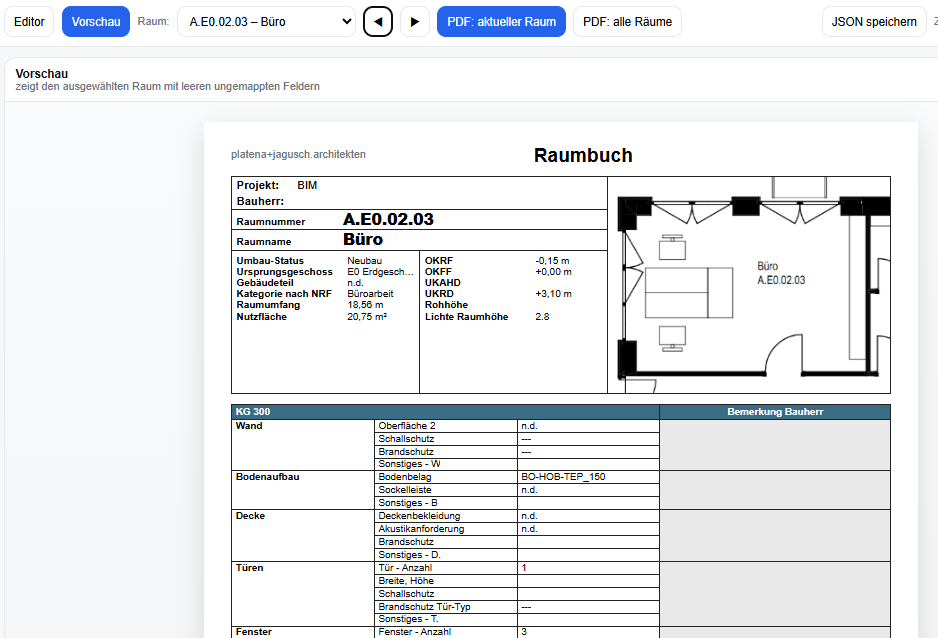The width and height of the screenshot is (938, 638).
Task: Click the Bemerkung Bauherr column header
Action: [775, 412]
